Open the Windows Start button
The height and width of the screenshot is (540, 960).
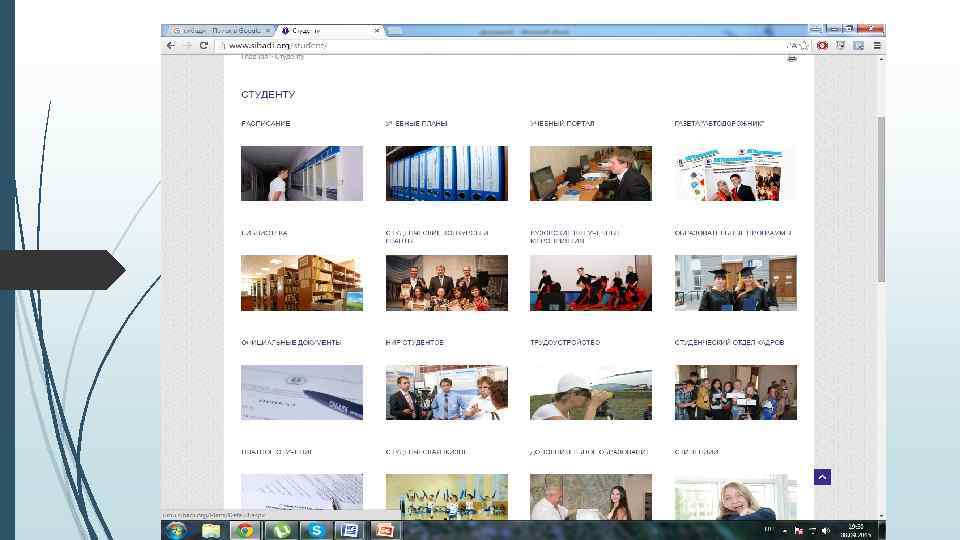click(176, 530)
